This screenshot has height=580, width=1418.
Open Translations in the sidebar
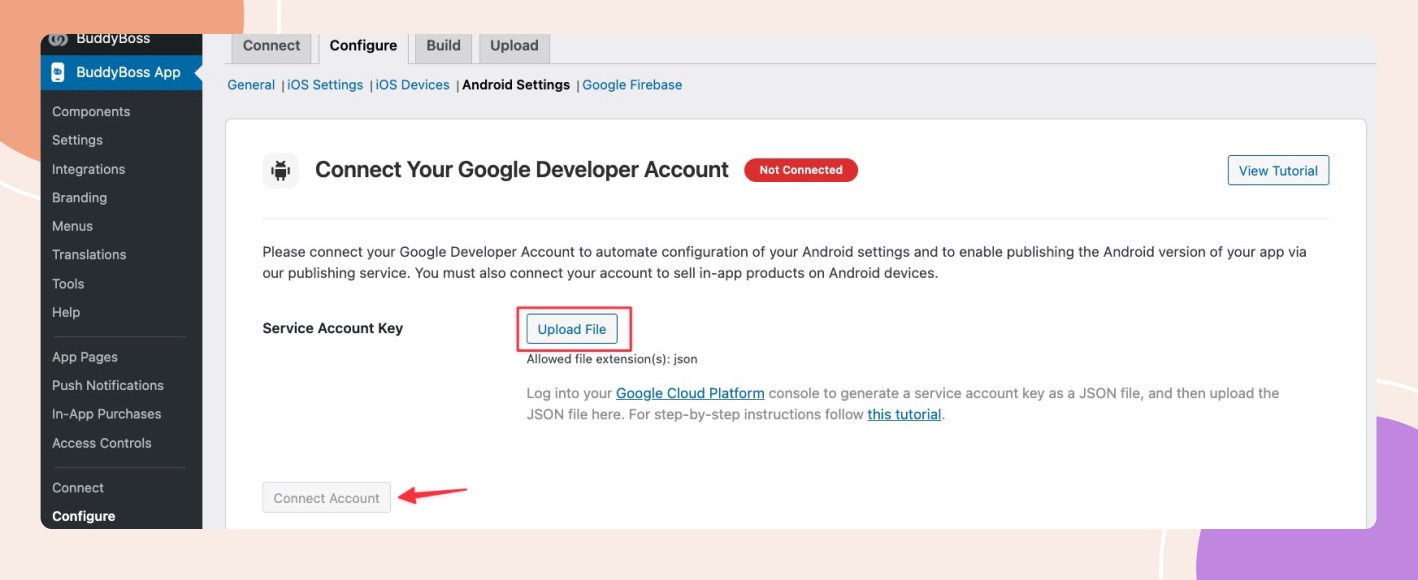coord(89,255)
